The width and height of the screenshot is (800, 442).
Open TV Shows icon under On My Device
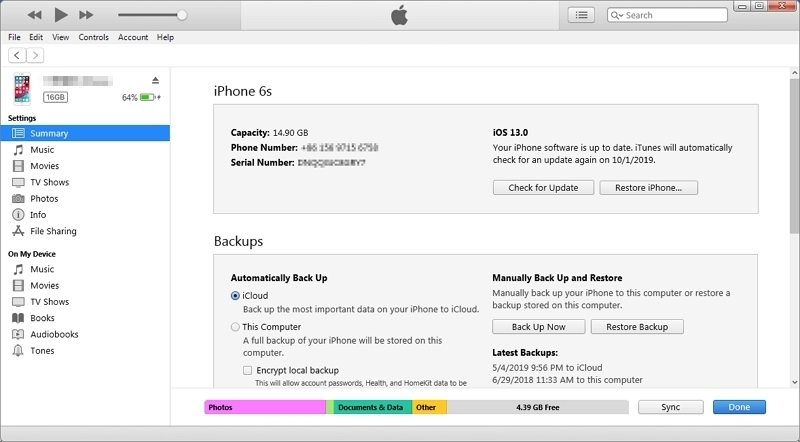click(x=18, y=302)
